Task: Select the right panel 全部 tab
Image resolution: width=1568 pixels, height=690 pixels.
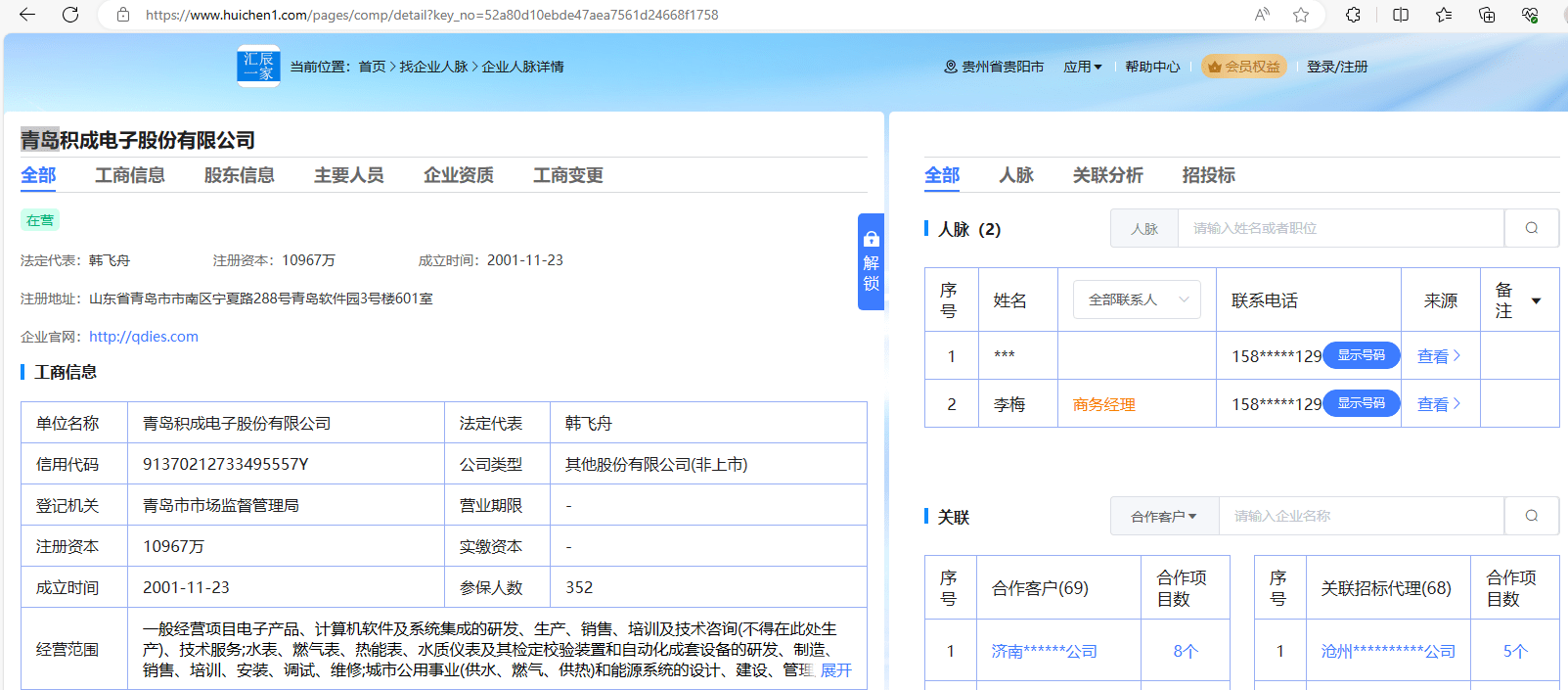Action: coord(942,175)
